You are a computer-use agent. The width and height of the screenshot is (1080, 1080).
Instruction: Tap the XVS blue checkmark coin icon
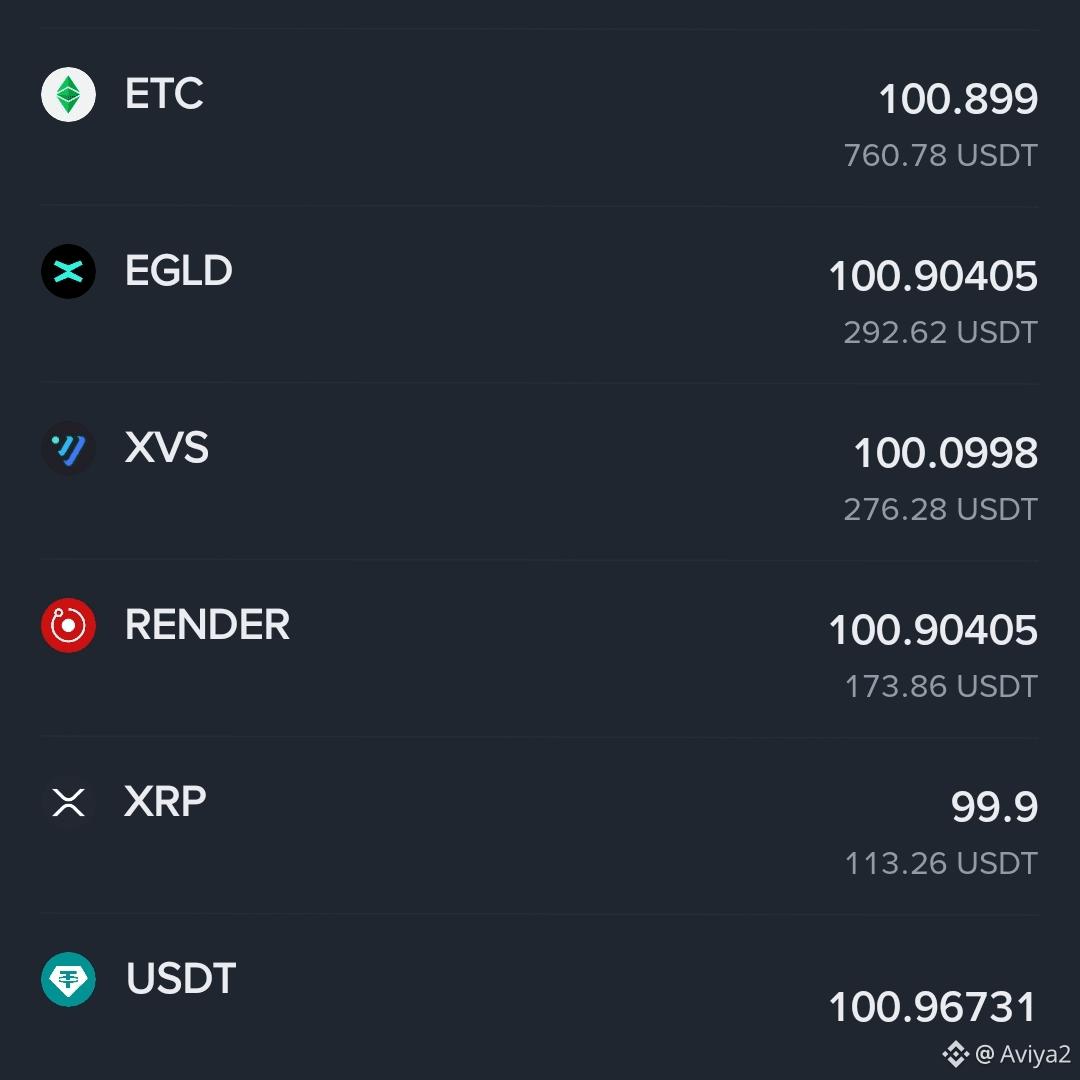(68, 448)
